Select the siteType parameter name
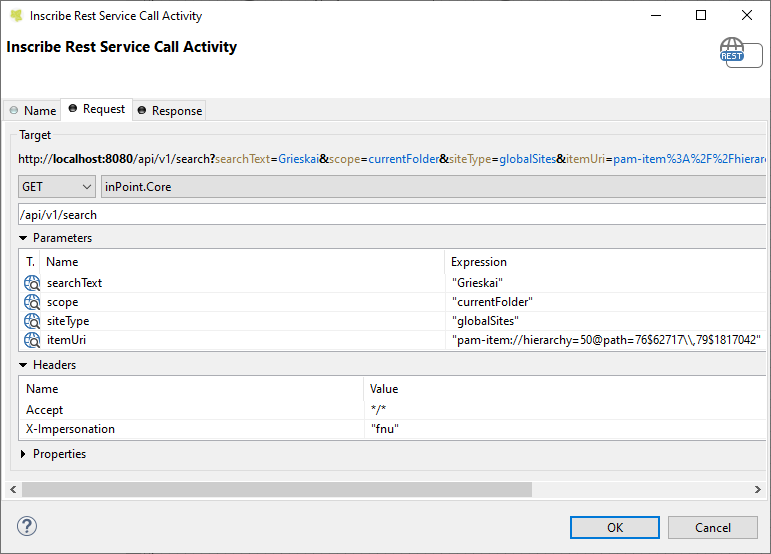This screenshot has height=554, width=771. 68,321
